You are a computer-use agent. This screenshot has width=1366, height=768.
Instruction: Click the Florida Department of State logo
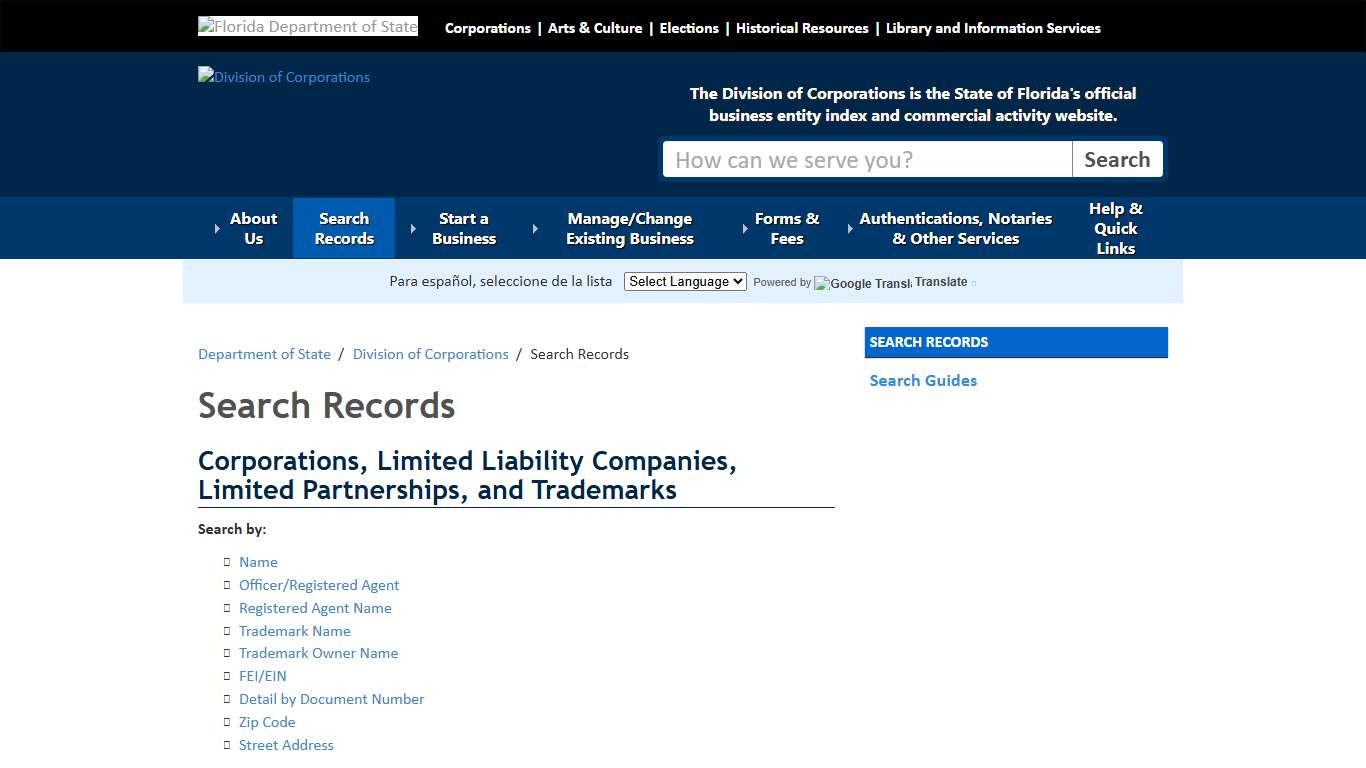[307, 25]
